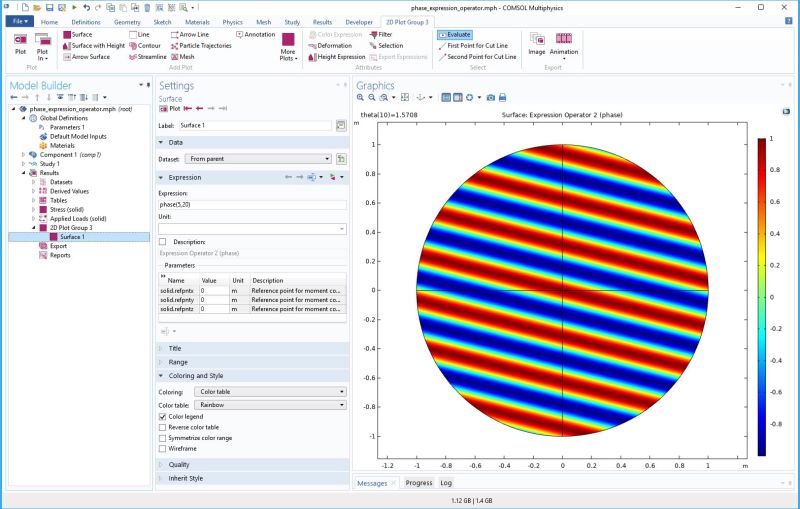
Task: Open the Progress tab
Action: pyautogui.click(x=419, y=483)
